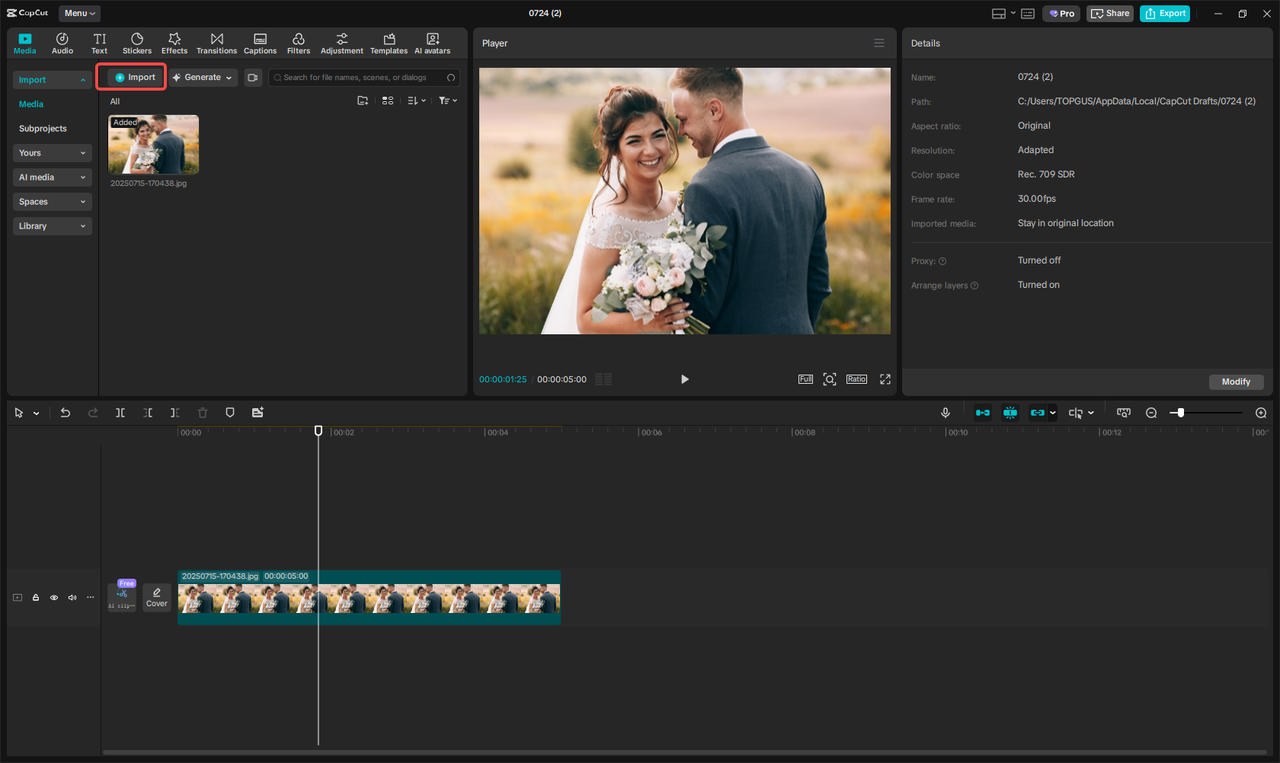Viewport: 1280px width, 763px height.
Task: Open the Menu at the top left
Action: pos(79,13)
